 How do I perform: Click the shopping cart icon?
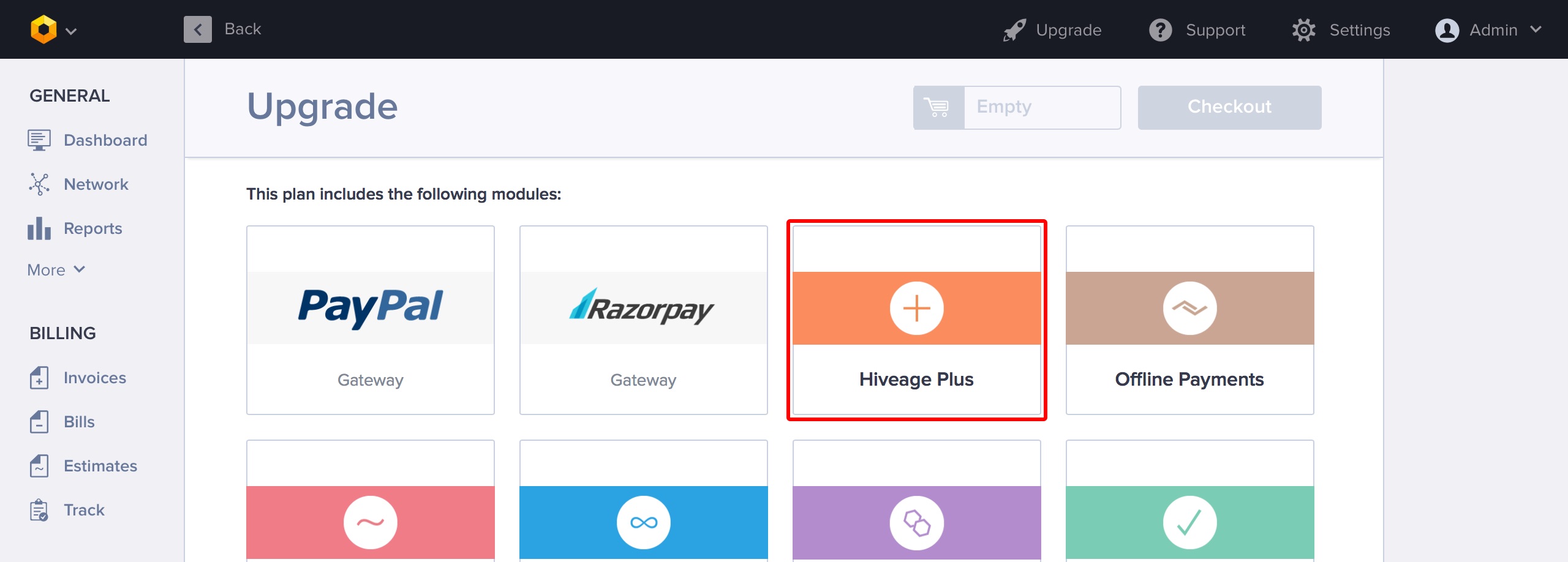938,107
